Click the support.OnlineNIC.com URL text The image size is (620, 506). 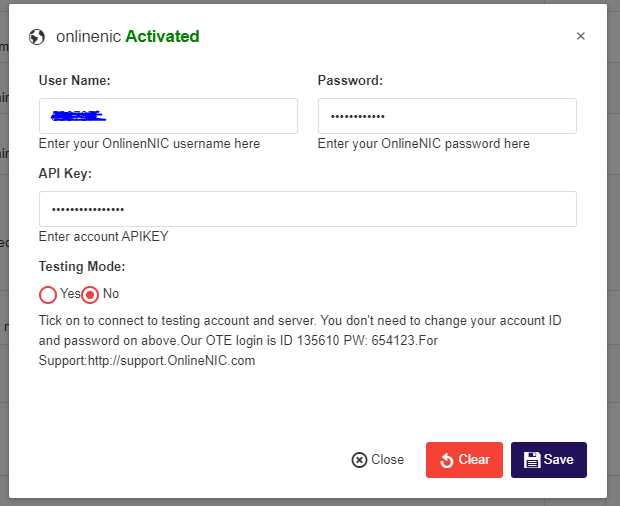(x=172, y=361)
